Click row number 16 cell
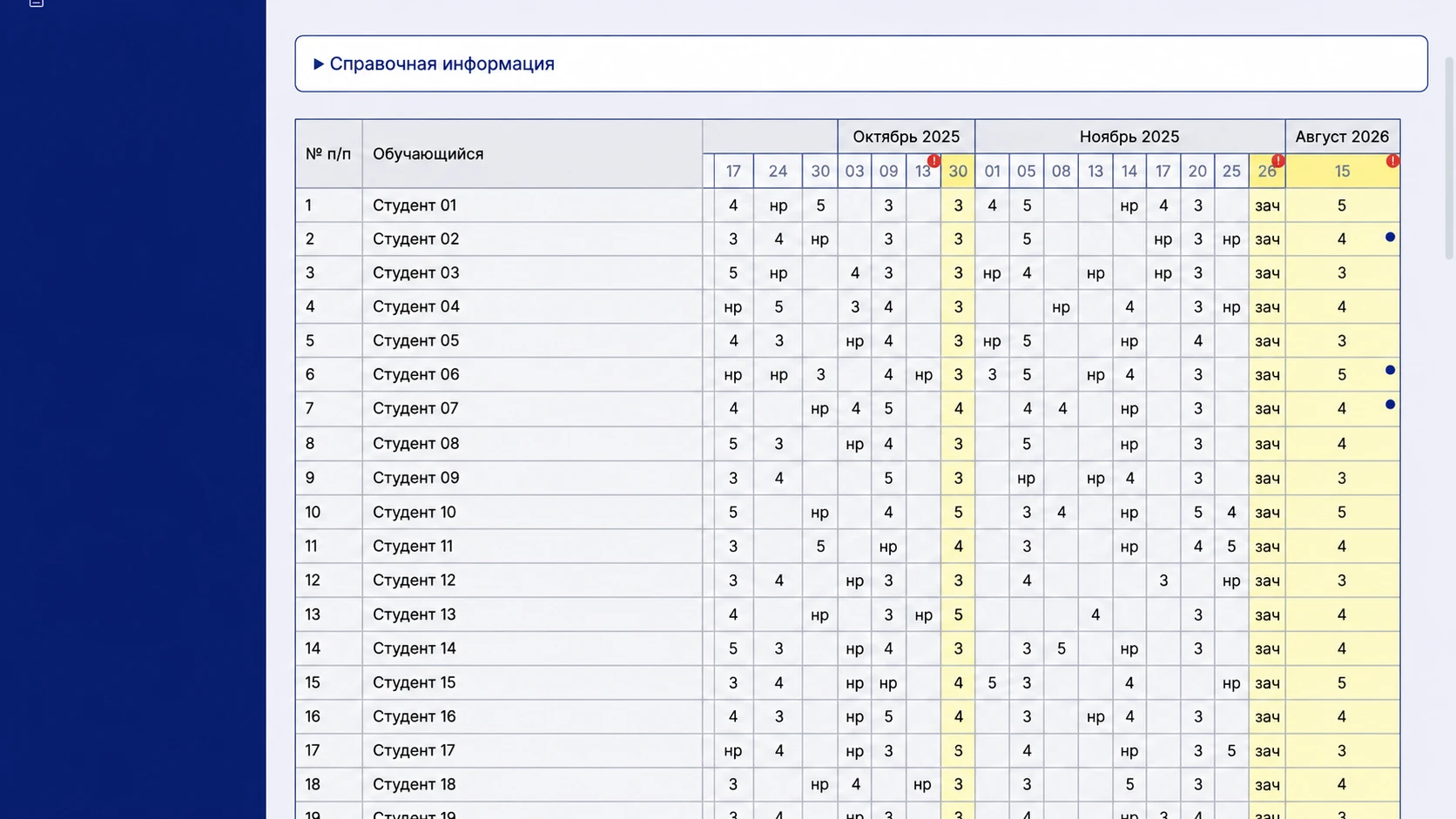The image size is (1456, 819). [328, 716]
